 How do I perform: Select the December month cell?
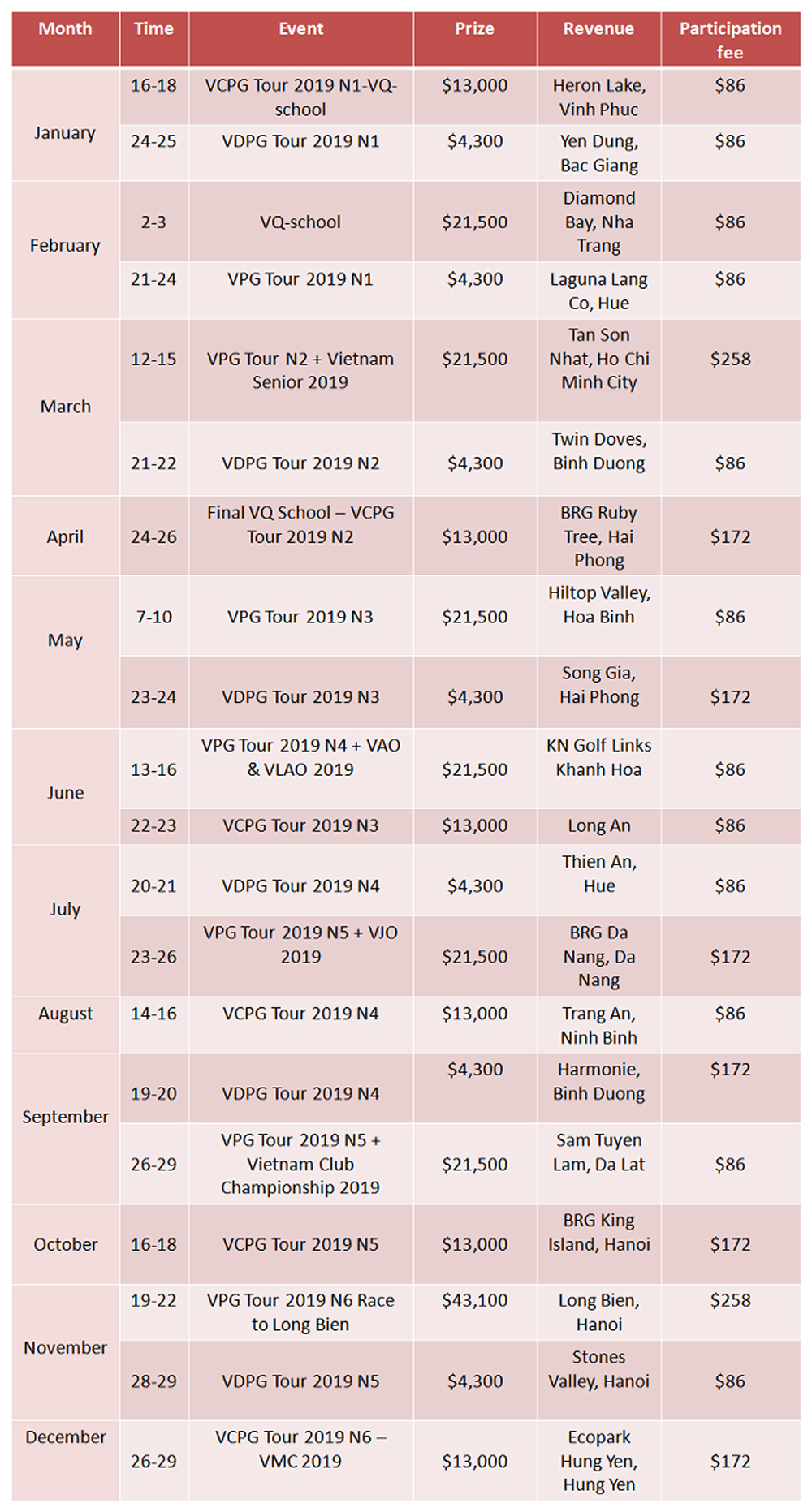coord(66,1460)
